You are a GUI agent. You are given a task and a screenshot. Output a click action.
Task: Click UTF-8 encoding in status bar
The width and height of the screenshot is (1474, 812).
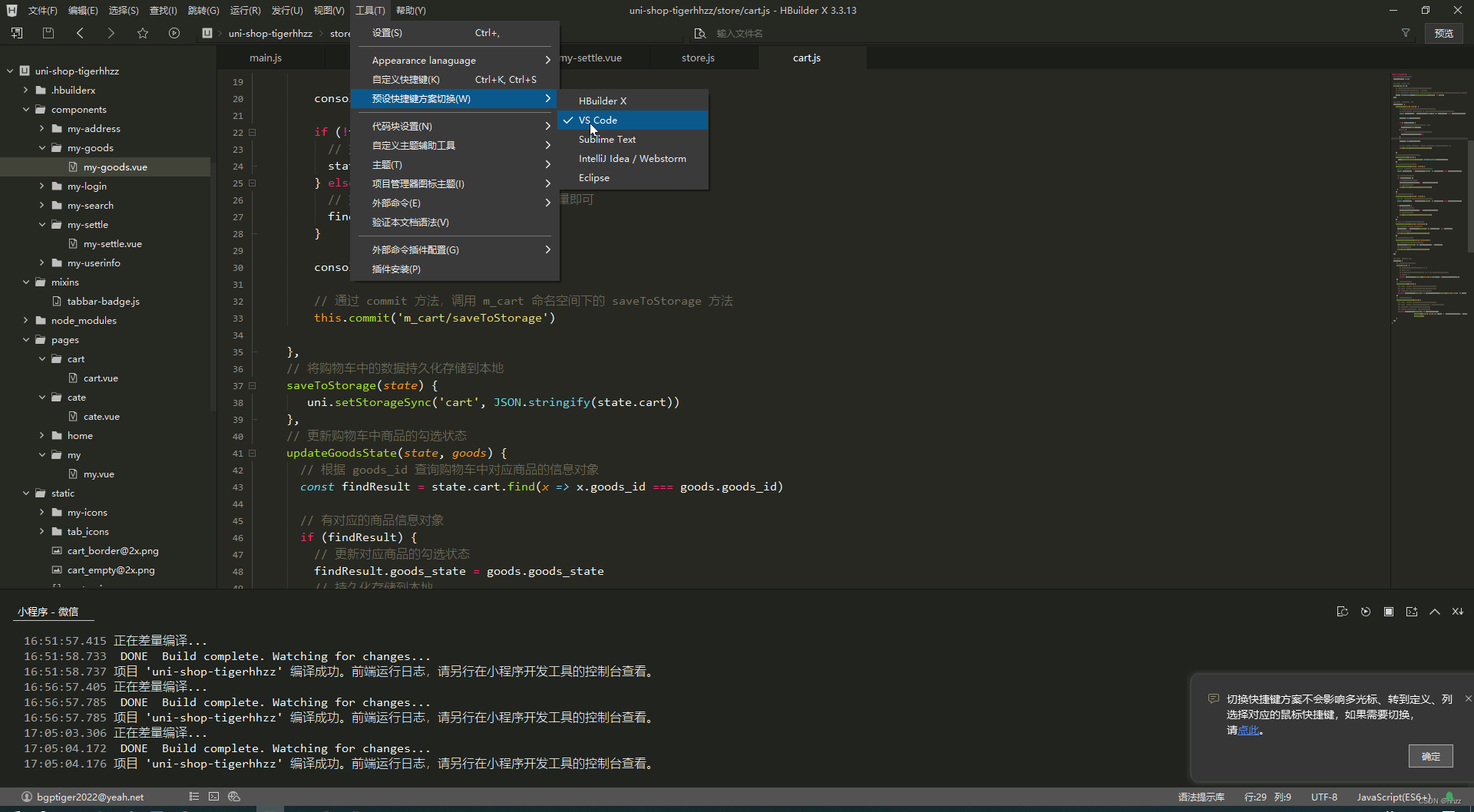pos(1324,797)
